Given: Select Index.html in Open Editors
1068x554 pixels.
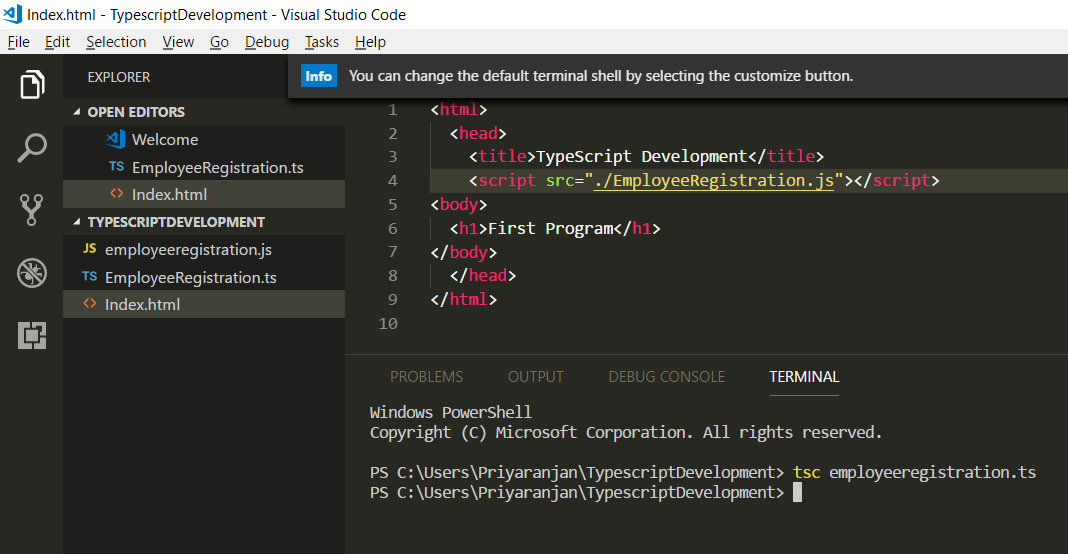Looking at the screenshot, I should click(x=204, y=194).
